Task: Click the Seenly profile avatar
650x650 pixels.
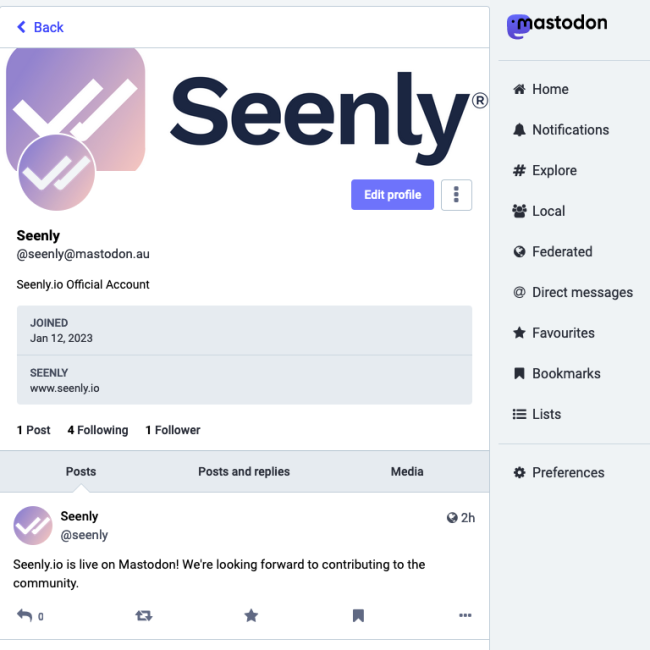Action: pyautogui.click(x=56, y=173)
